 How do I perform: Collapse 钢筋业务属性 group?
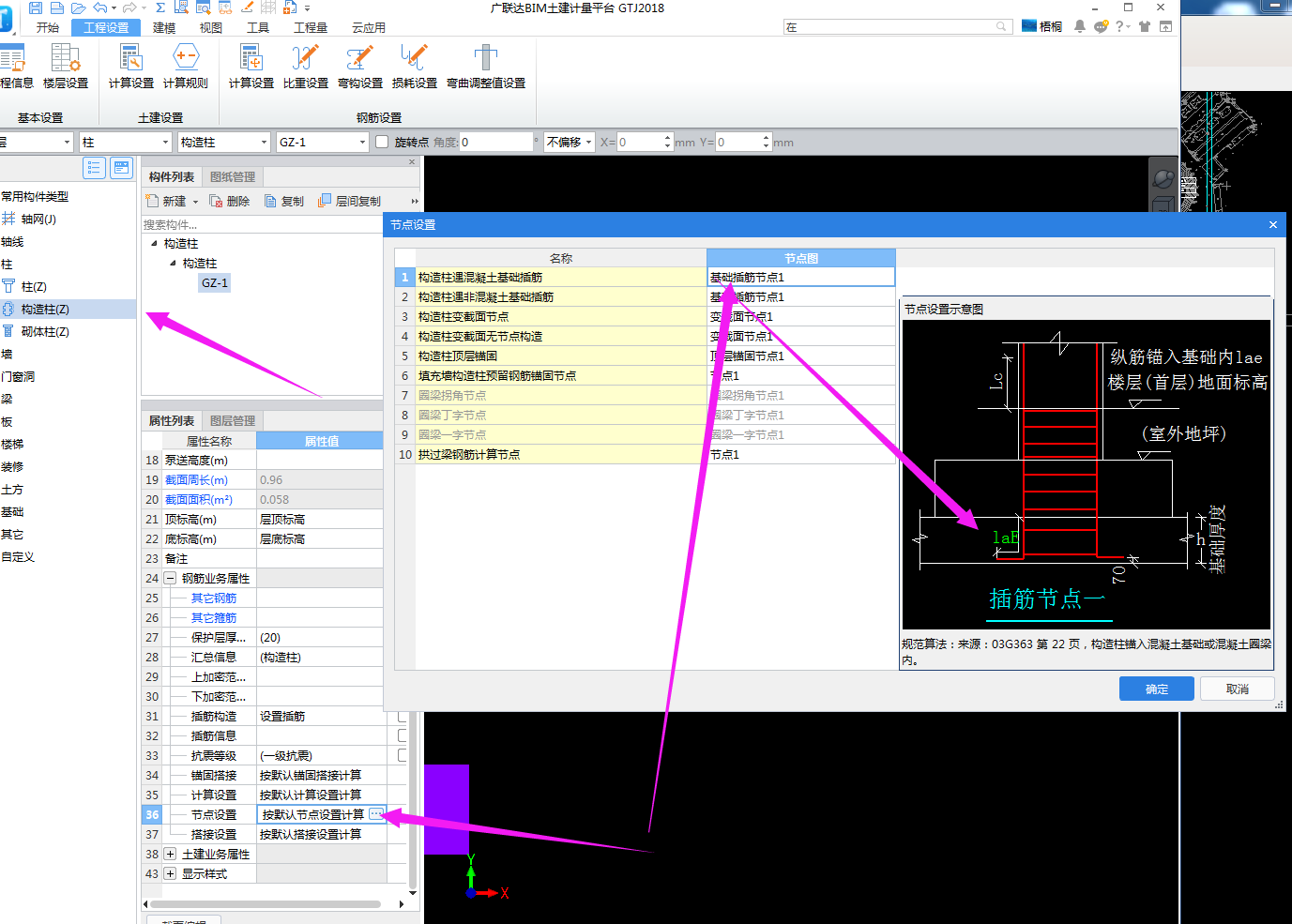[x=170, y=578]
